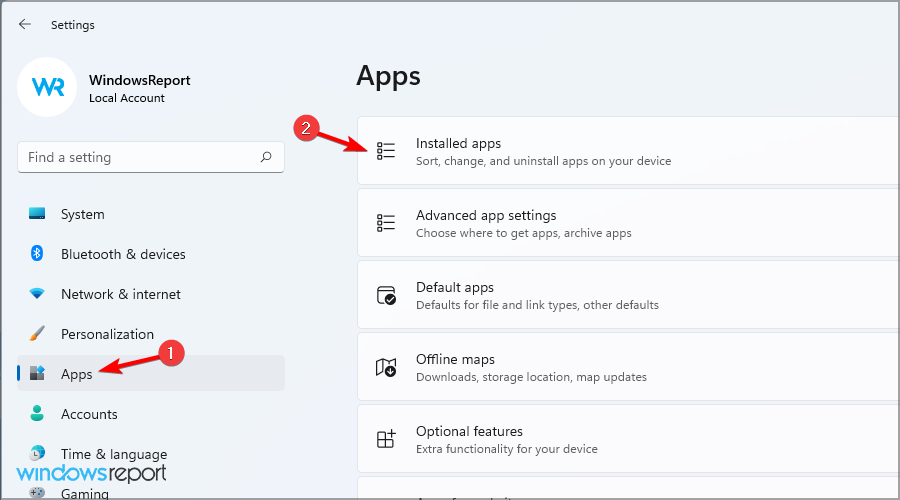The image size is (900, 500).
Task: Click the Offline maps icon
Action: (386, 368)
